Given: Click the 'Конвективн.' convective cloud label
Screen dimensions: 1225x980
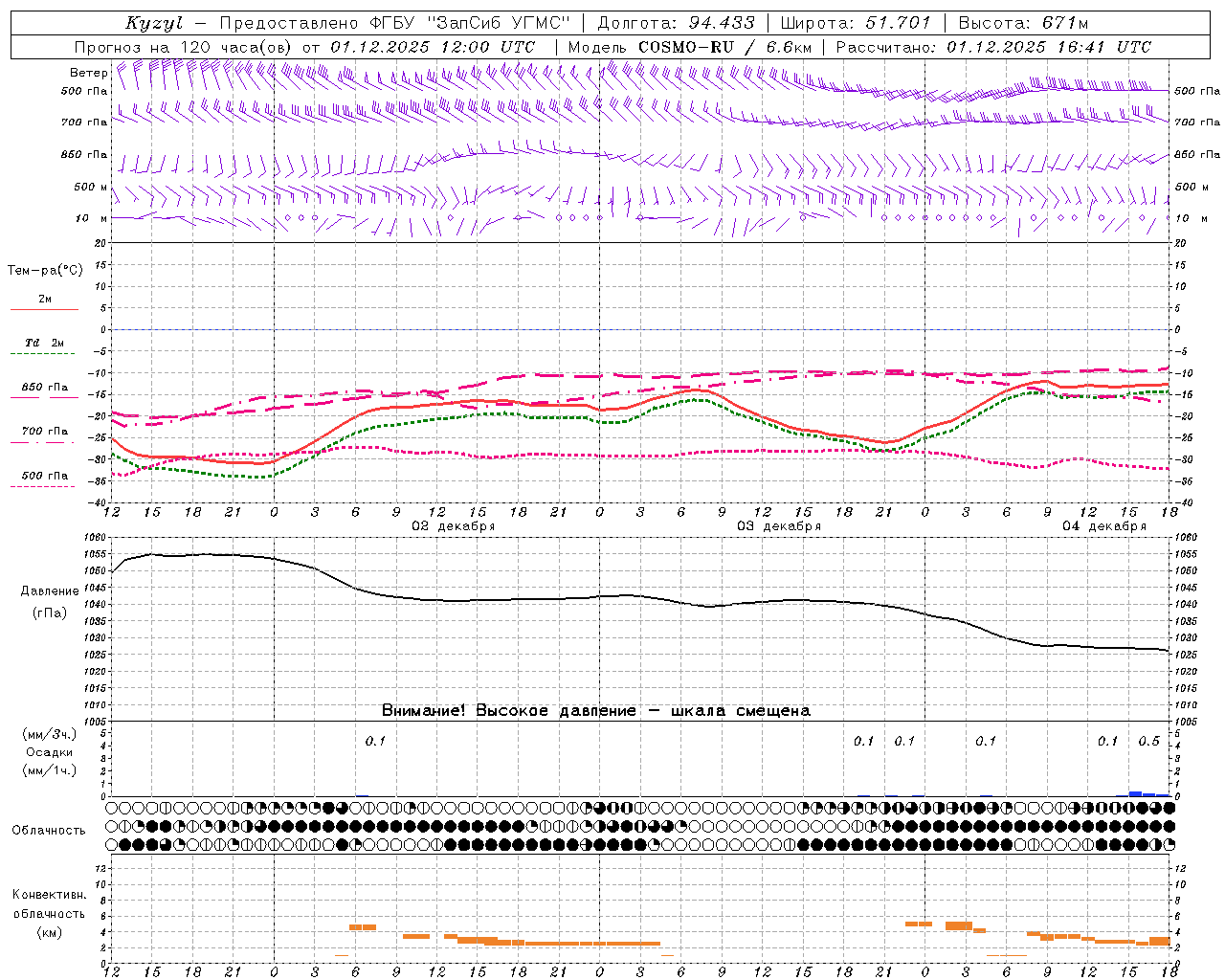Looking at the screenshot, I should click(49, 895).
